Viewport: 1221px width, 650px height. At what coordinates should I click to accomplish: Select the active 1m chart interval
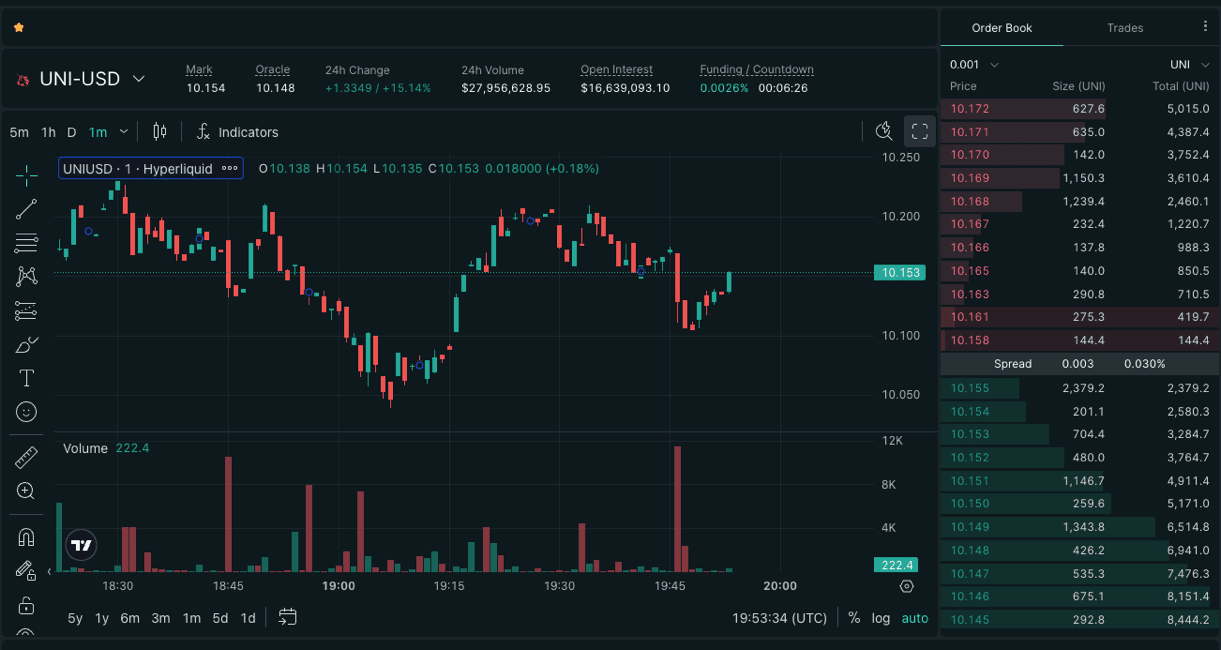[98, 132]
